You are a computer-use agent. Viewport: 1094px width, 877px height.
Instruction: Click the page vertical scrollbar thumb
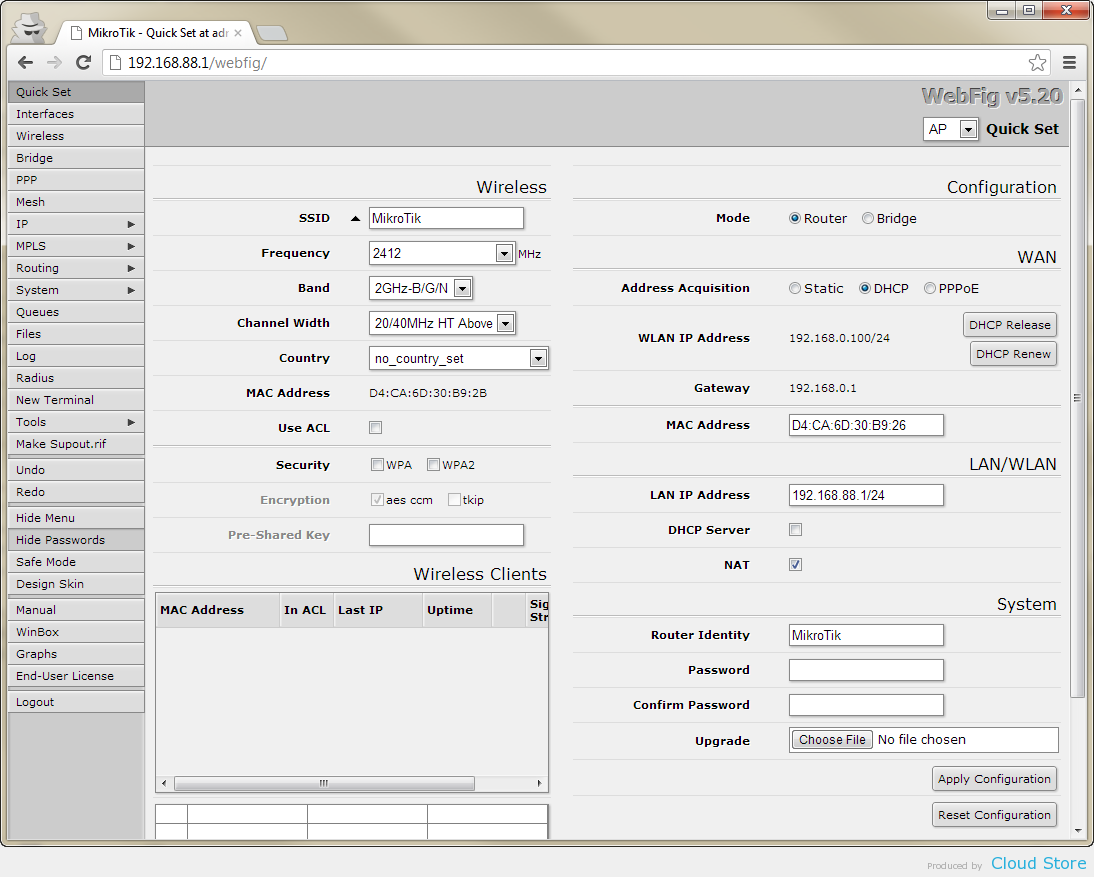tap(1077, 398)
